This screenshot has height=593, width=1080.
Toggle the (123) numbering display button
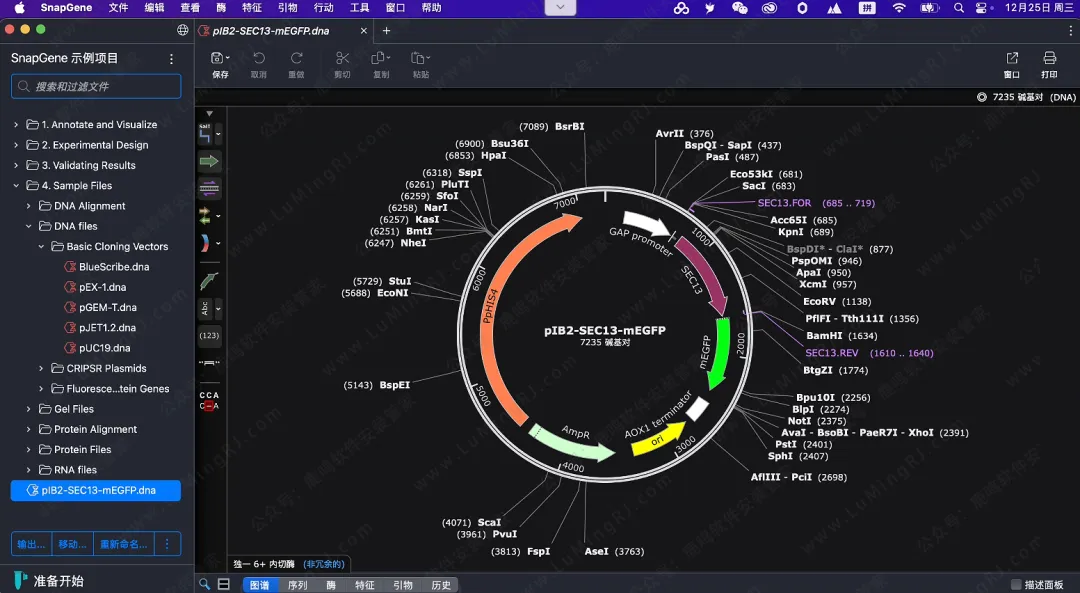coord(209,336)
